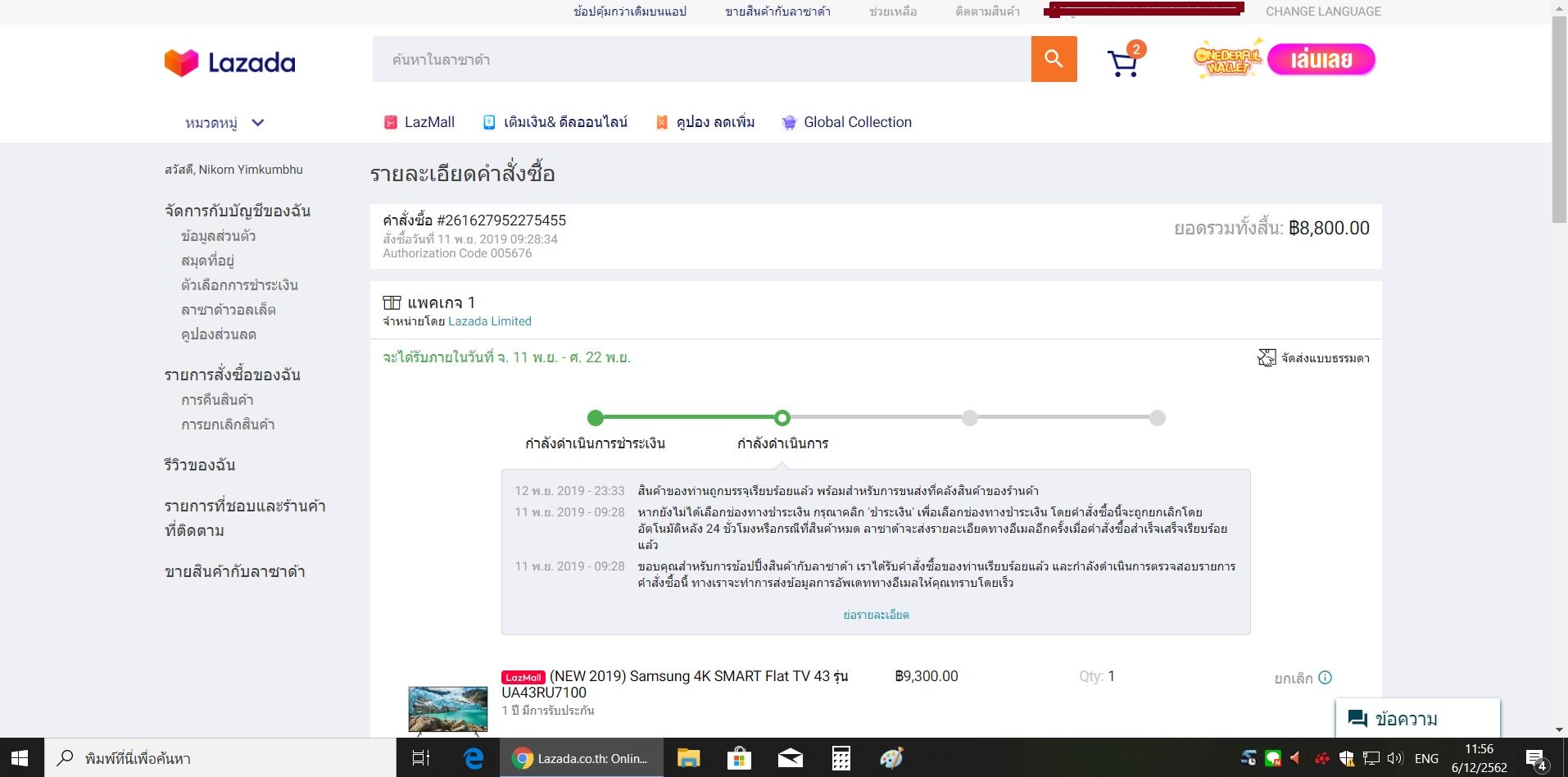Click the LINE tray icon

tap(1273, 758)
